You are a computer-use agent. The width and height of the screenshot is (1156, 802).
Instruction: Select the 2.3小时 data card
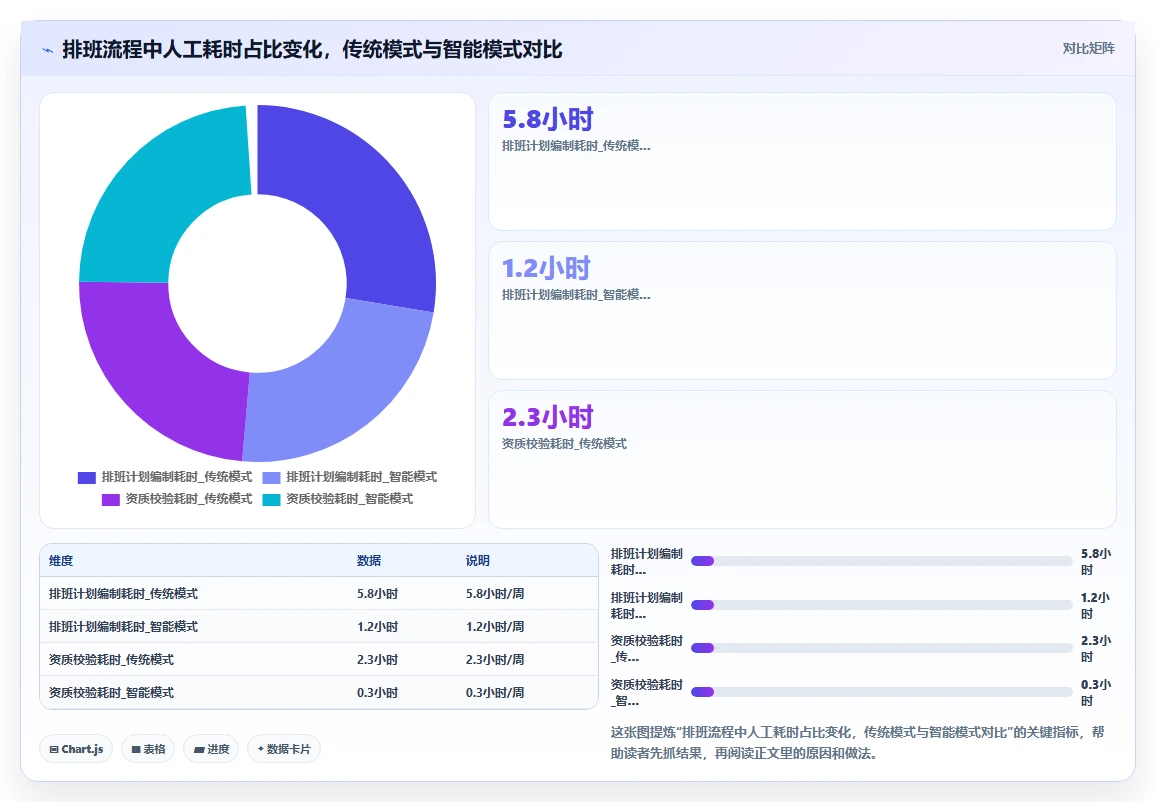click(802, 459)
